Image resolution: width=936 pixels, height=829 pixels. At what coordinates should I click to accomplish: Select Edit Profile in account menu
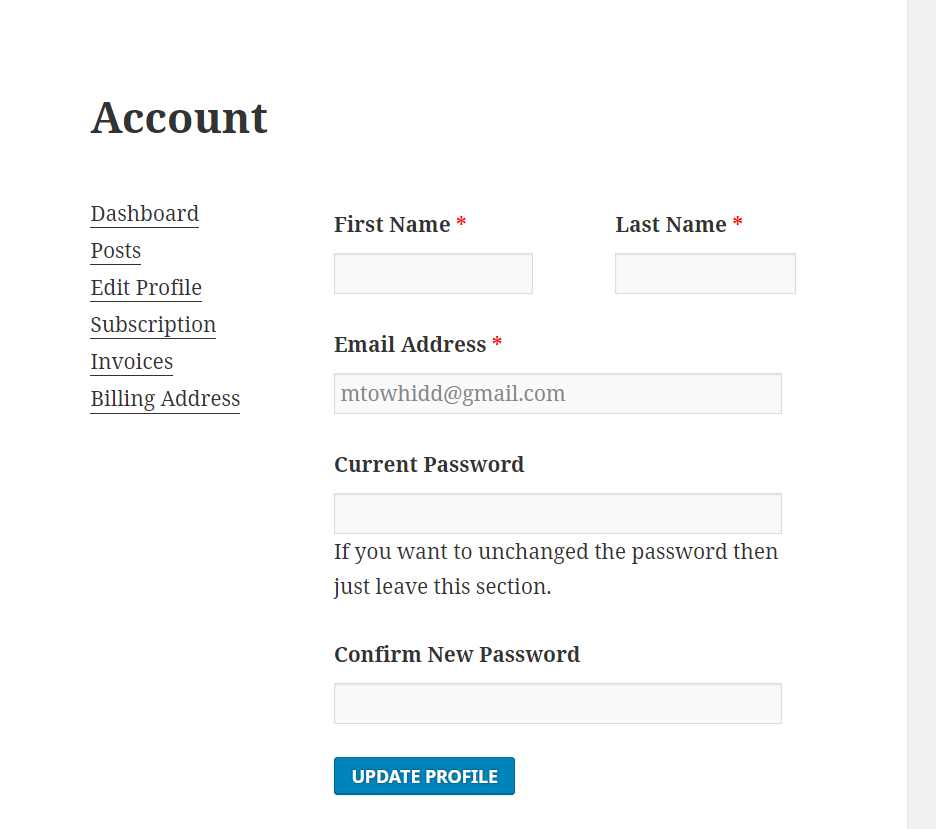[x=146, y=288]
